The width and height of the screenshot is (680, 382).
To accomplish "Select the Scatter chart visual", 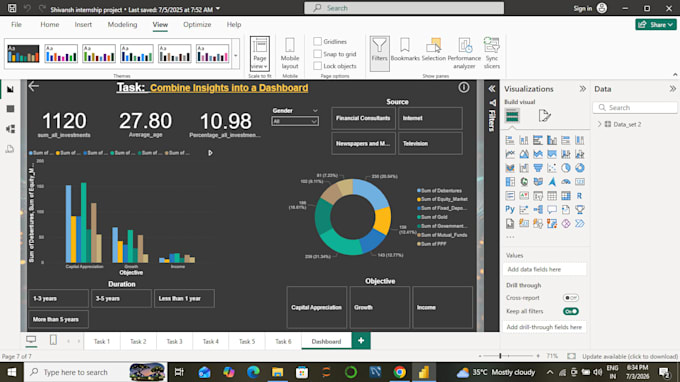I will (552, 168).
